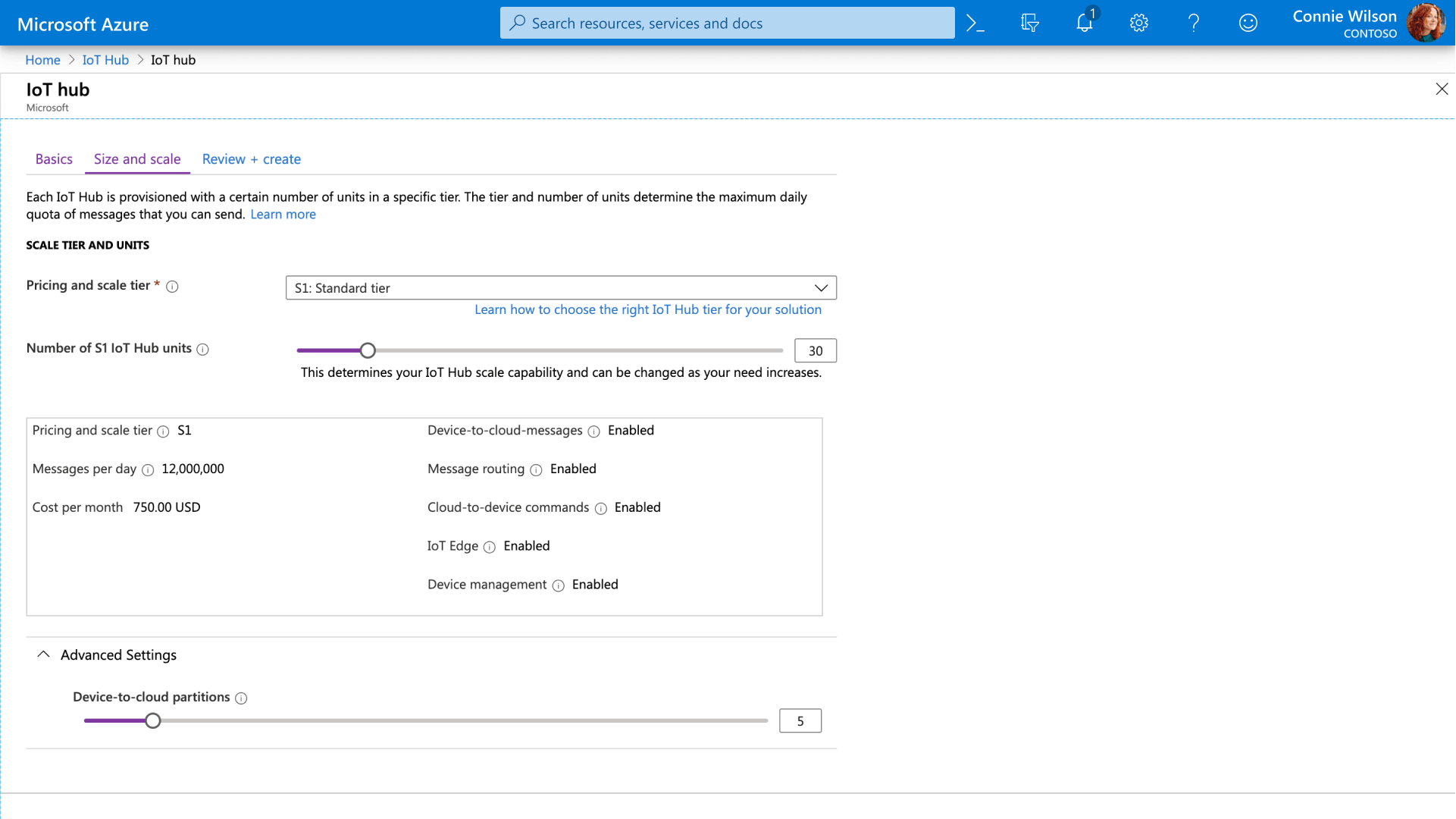Open the directory and subscription filter icon

1029,24
